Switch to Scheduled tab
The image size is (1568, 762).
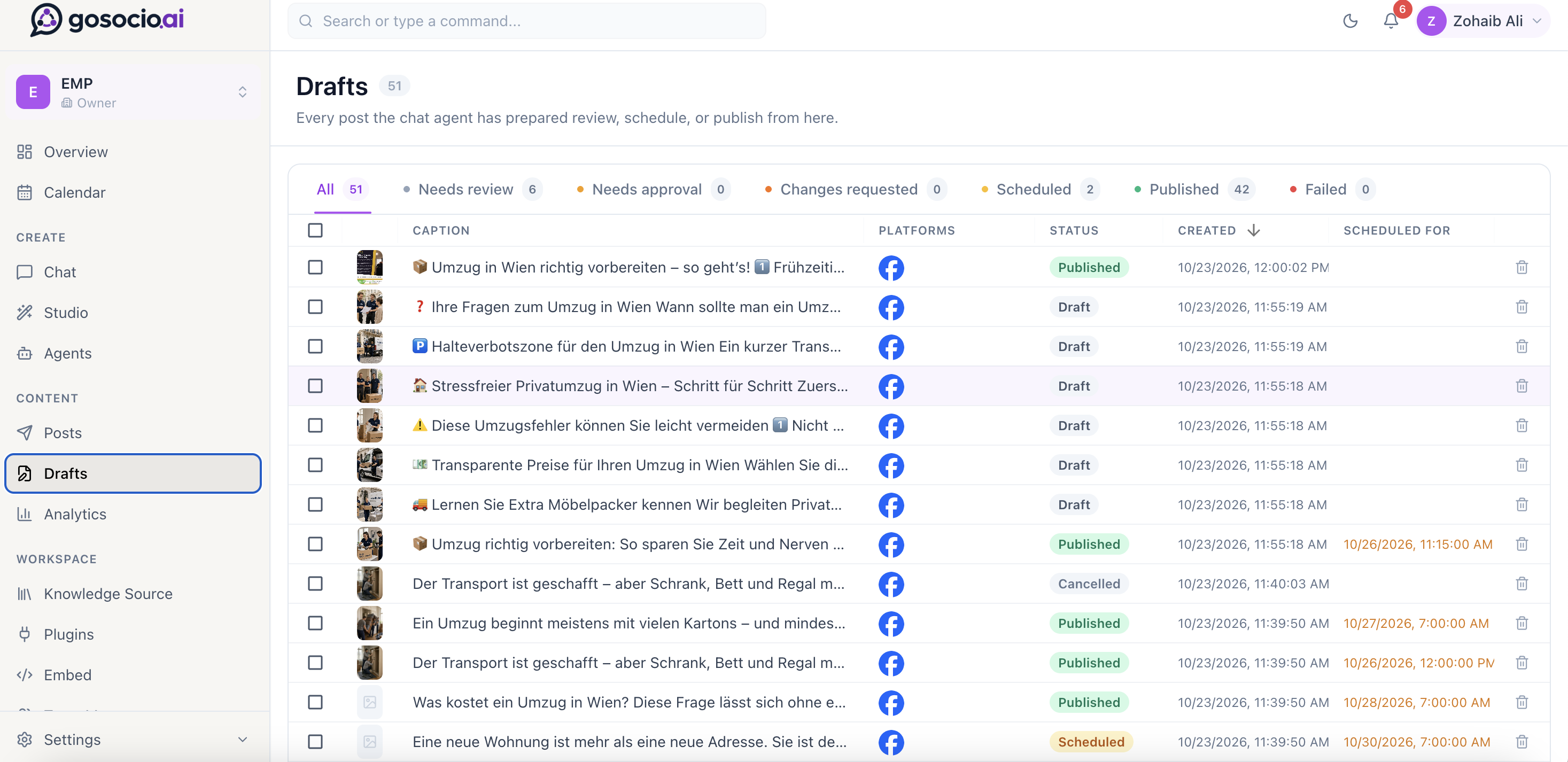pyautogui.click(x=1041, y=189)
